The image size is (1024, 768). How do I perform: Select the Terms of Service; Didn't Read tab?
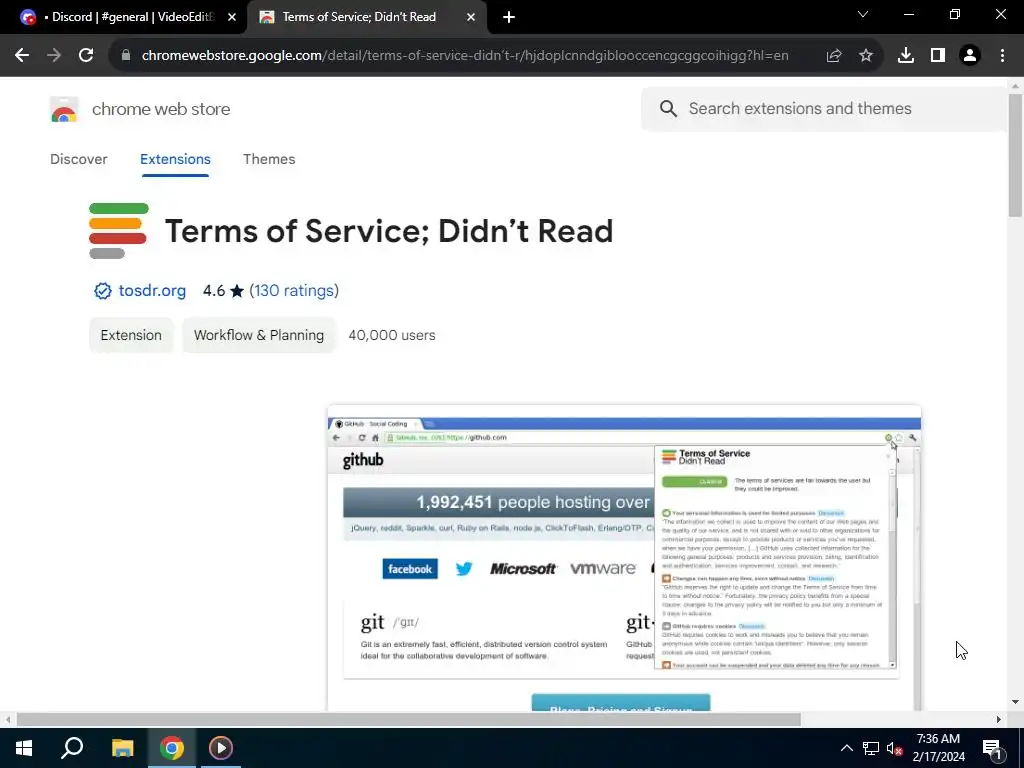[359, 17]
